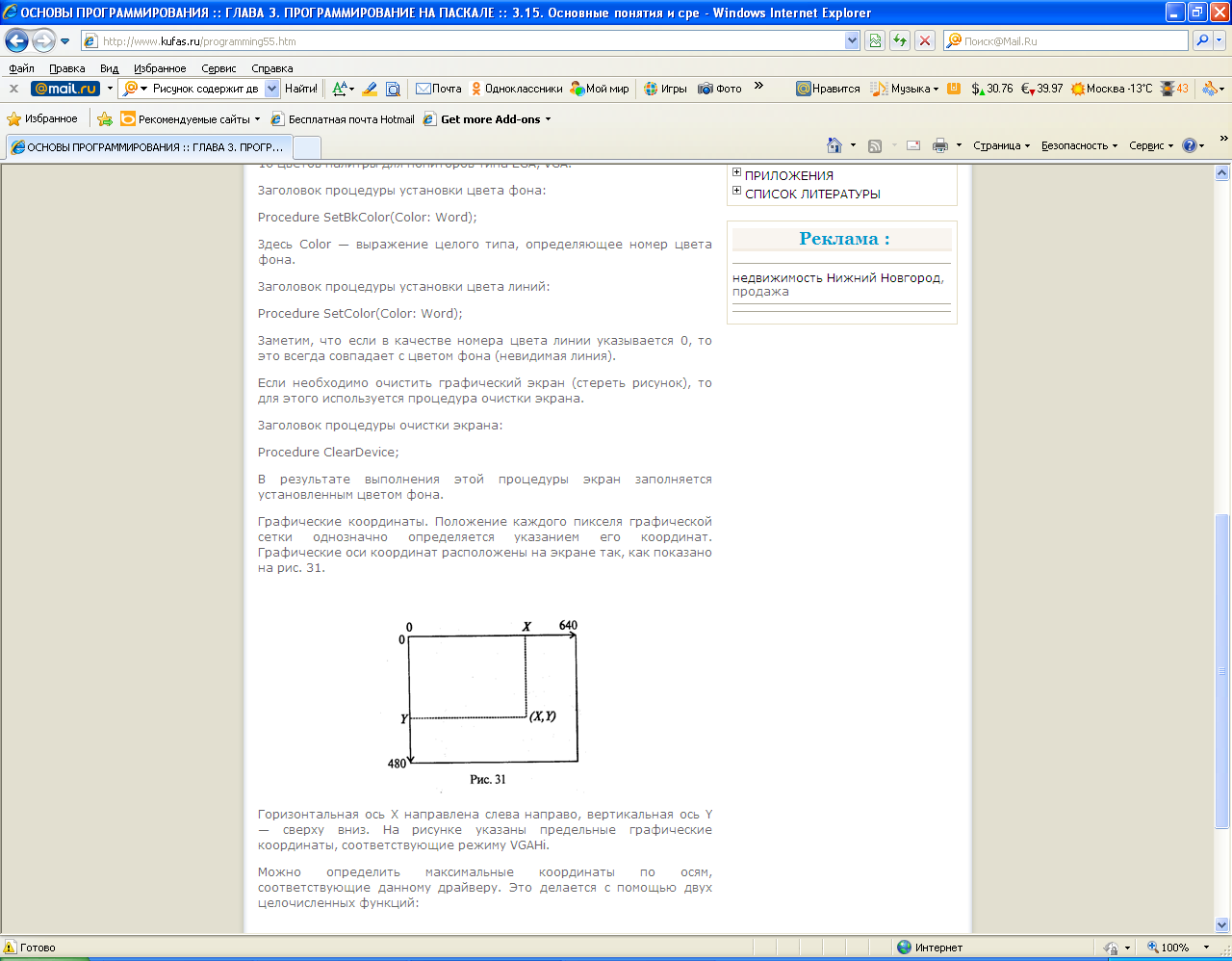Click the vertical scrollbar down arrow
Viewport: 1232px width, 961px height.
pos(1222,924)
